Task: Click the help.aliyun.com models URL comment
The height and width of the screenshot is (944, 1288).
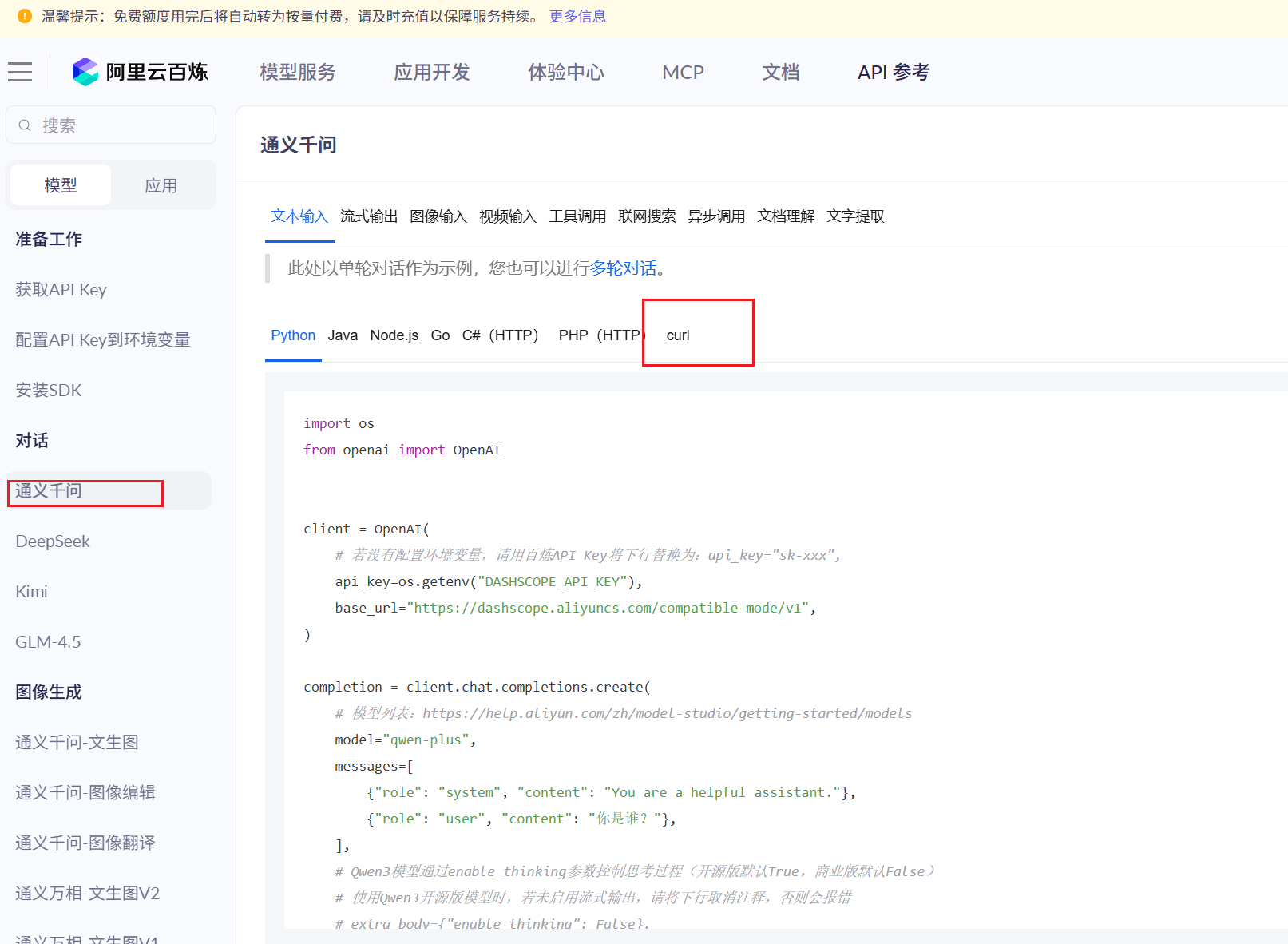Action: (668, 713)
